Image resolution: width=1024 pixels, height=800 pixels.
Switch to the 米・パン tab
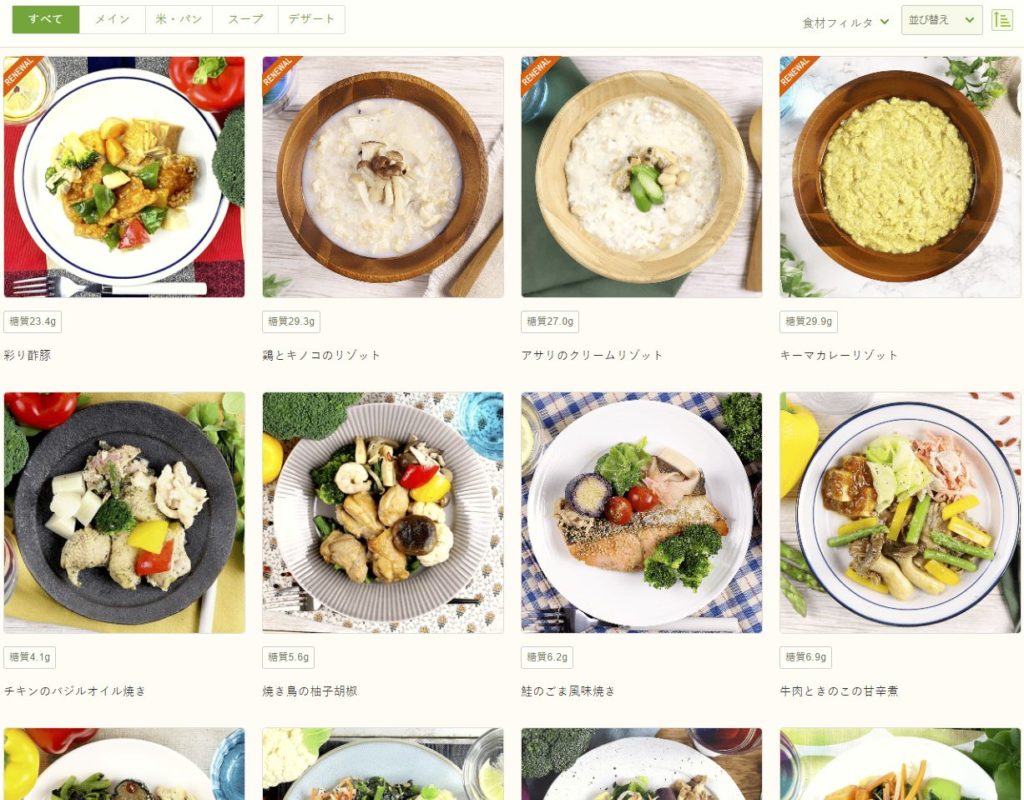point(179,19)
